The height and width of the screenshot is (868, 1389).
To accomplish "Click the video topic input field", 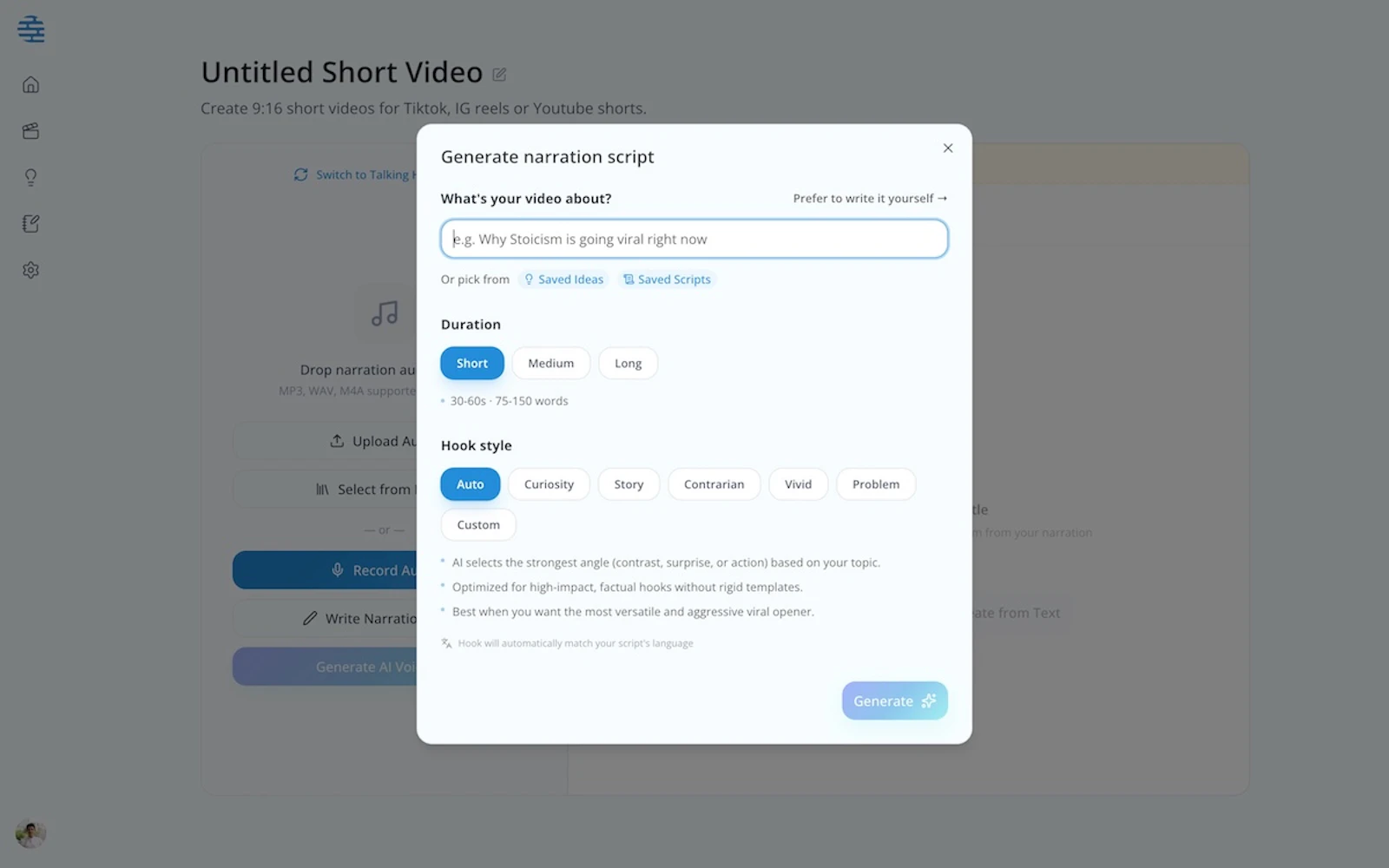I will point(694,239).
